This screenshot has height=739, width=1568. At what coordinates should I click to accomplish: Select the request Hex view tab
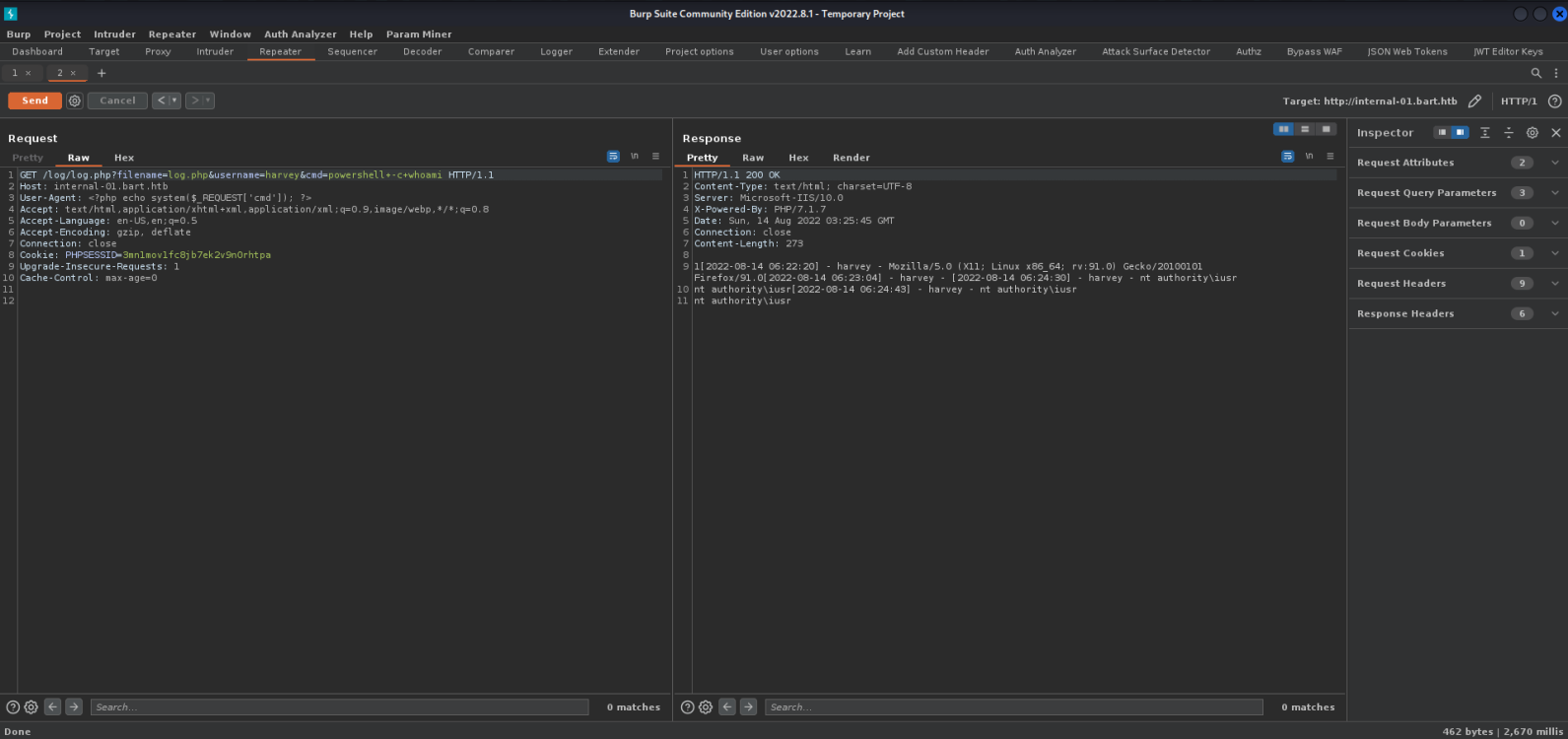point(124,158)
